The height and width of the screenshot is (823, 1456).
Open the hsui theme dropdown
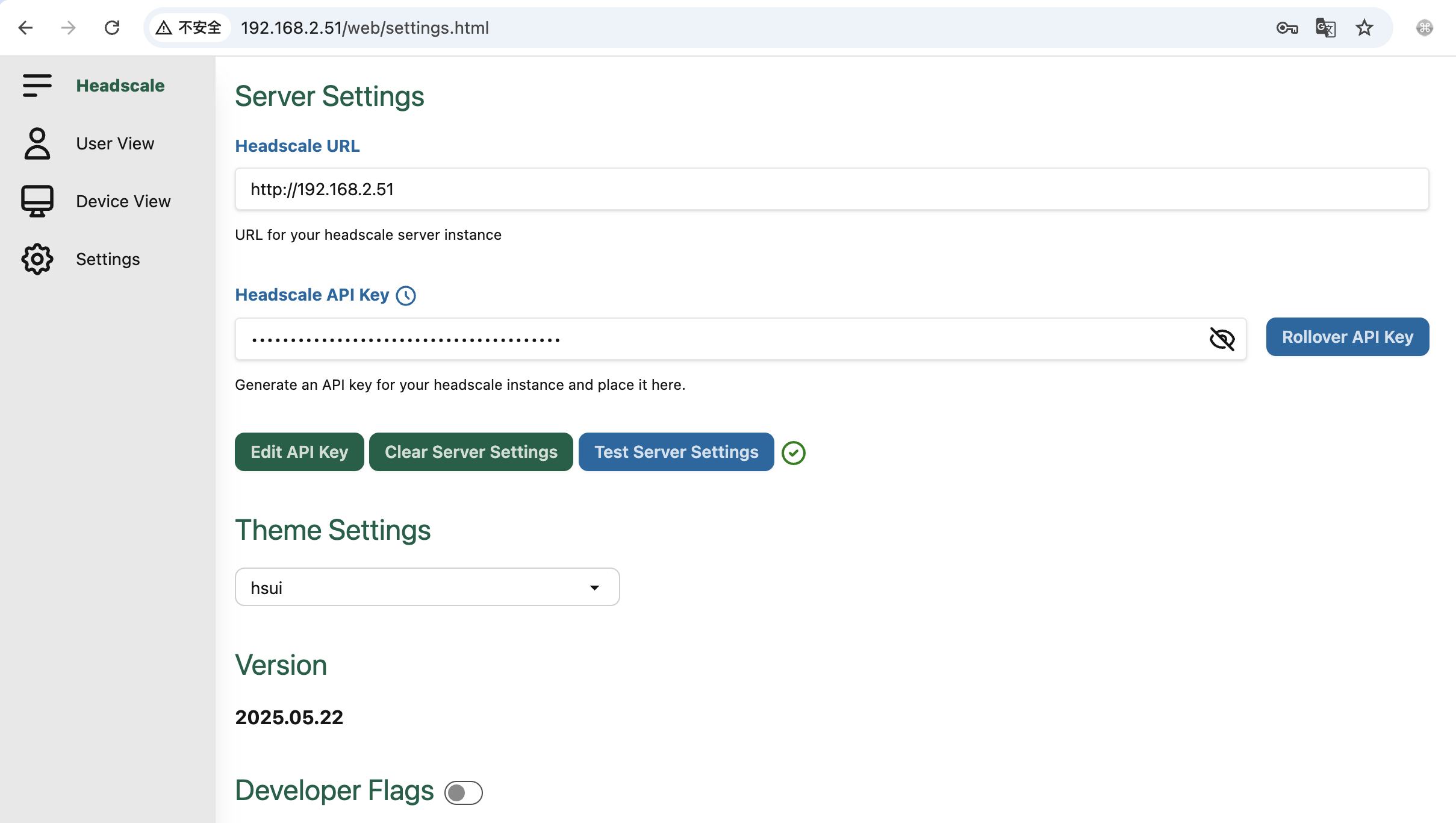tap(427, 587)
